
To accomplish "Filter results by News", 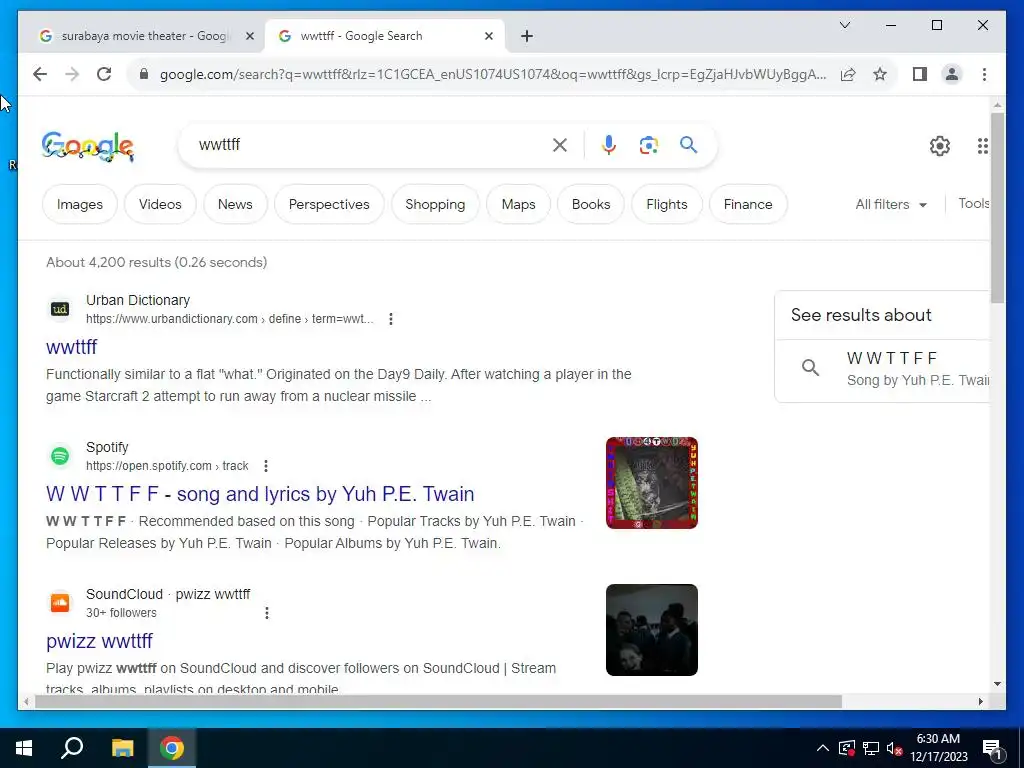I will click(x=235, y=204).
